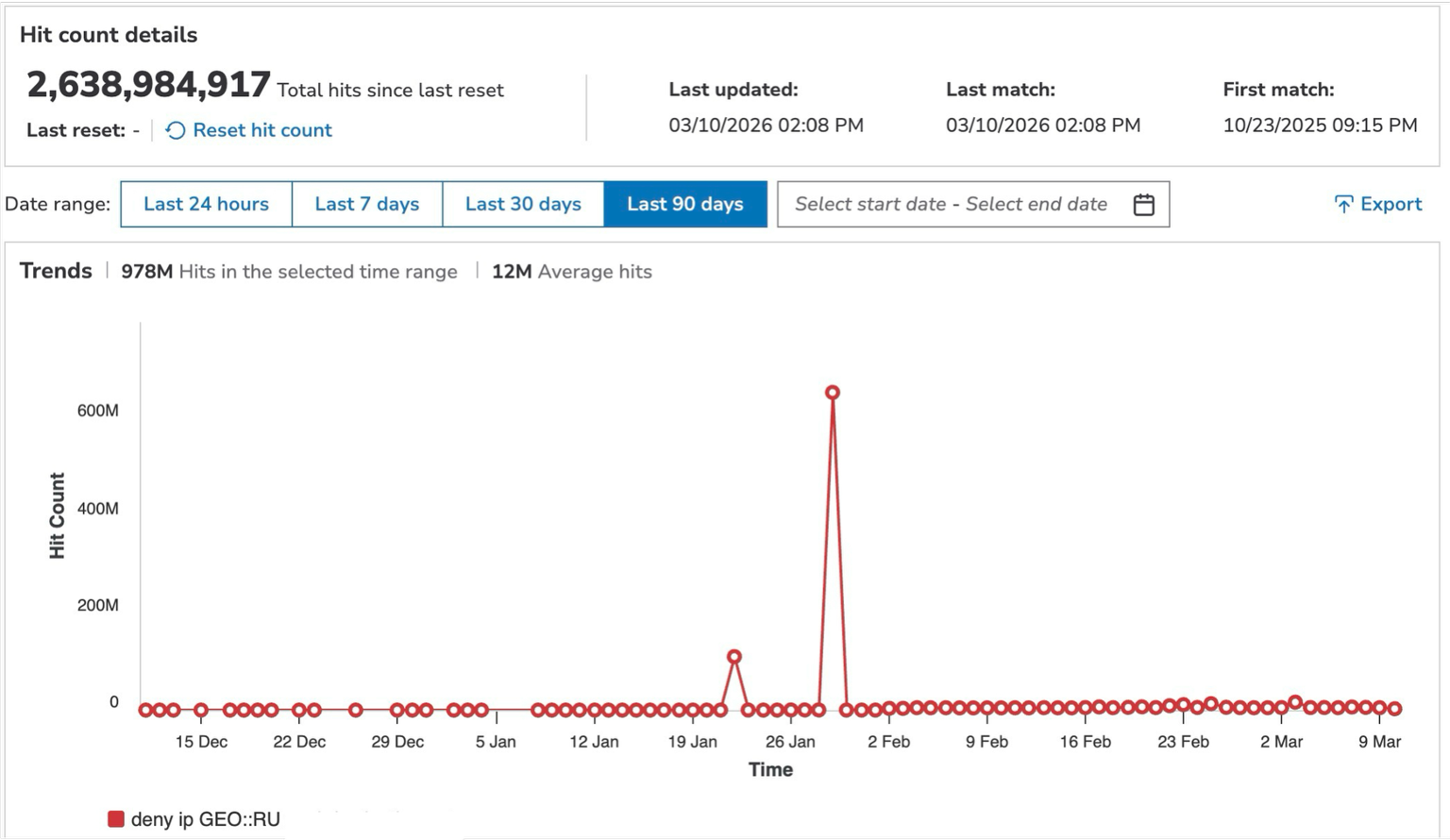Click the data point on 9 February

pos(986,707)
